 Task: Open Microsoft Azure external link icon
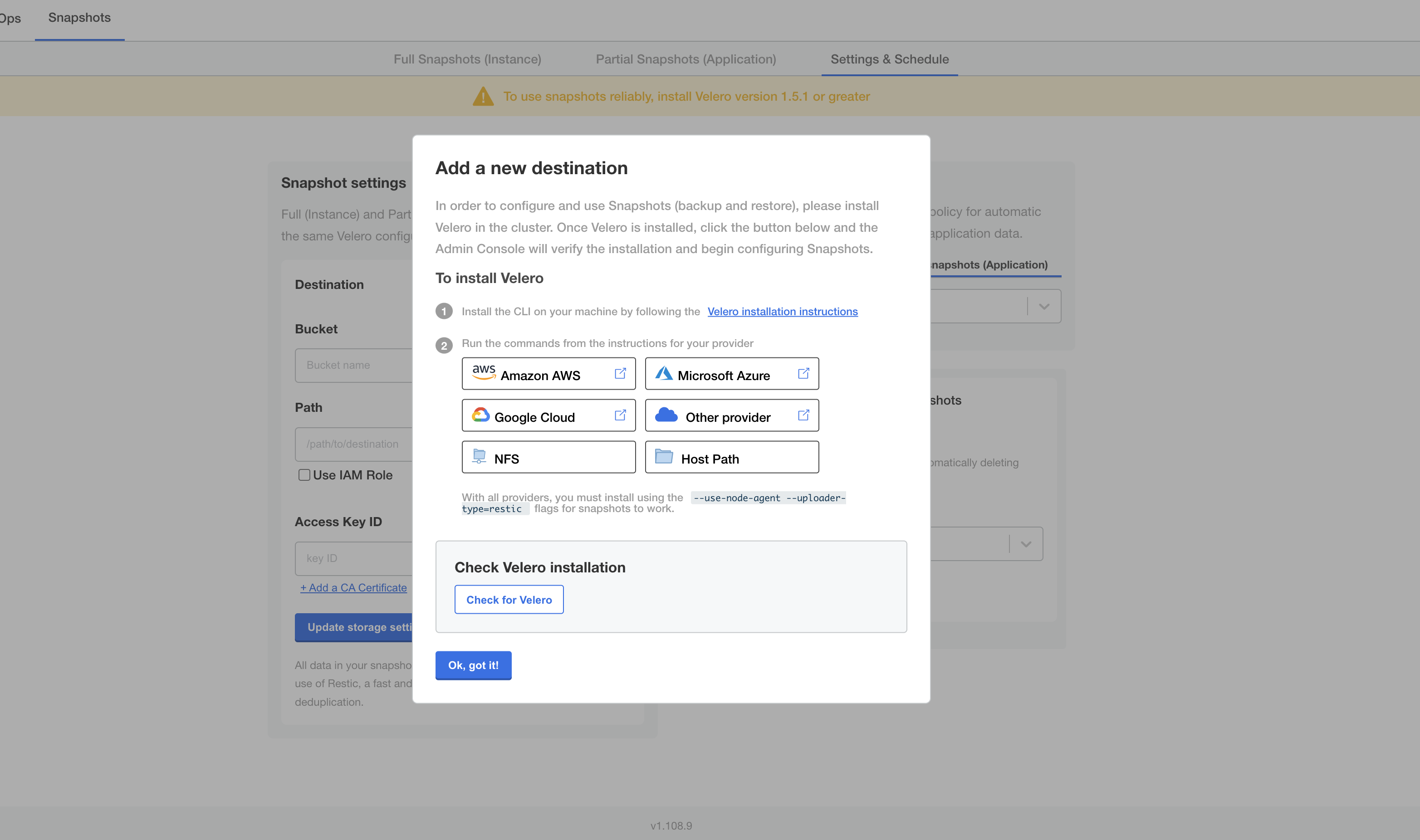(x=803, y=374)
